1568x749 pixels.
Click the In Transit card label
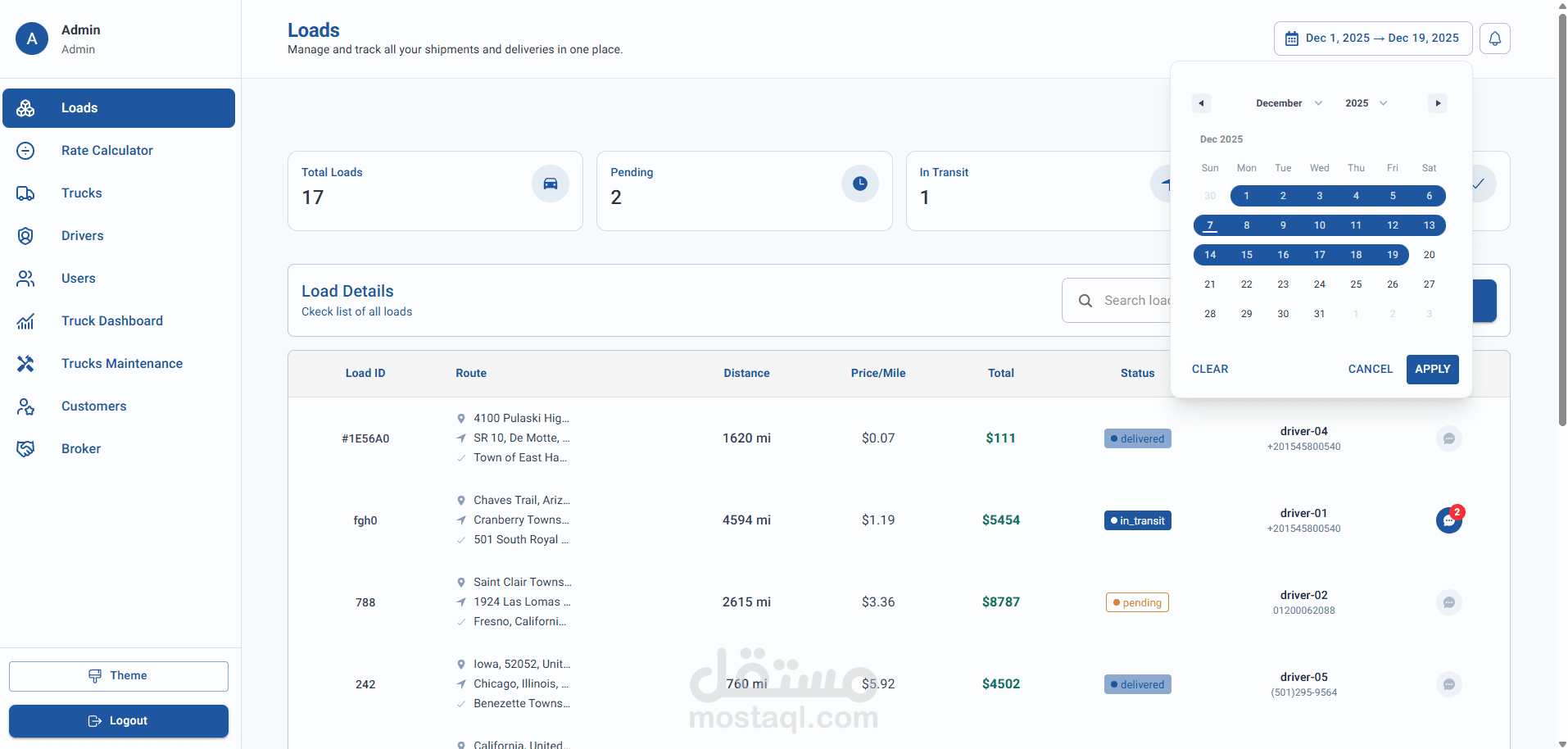click(944, 172)
